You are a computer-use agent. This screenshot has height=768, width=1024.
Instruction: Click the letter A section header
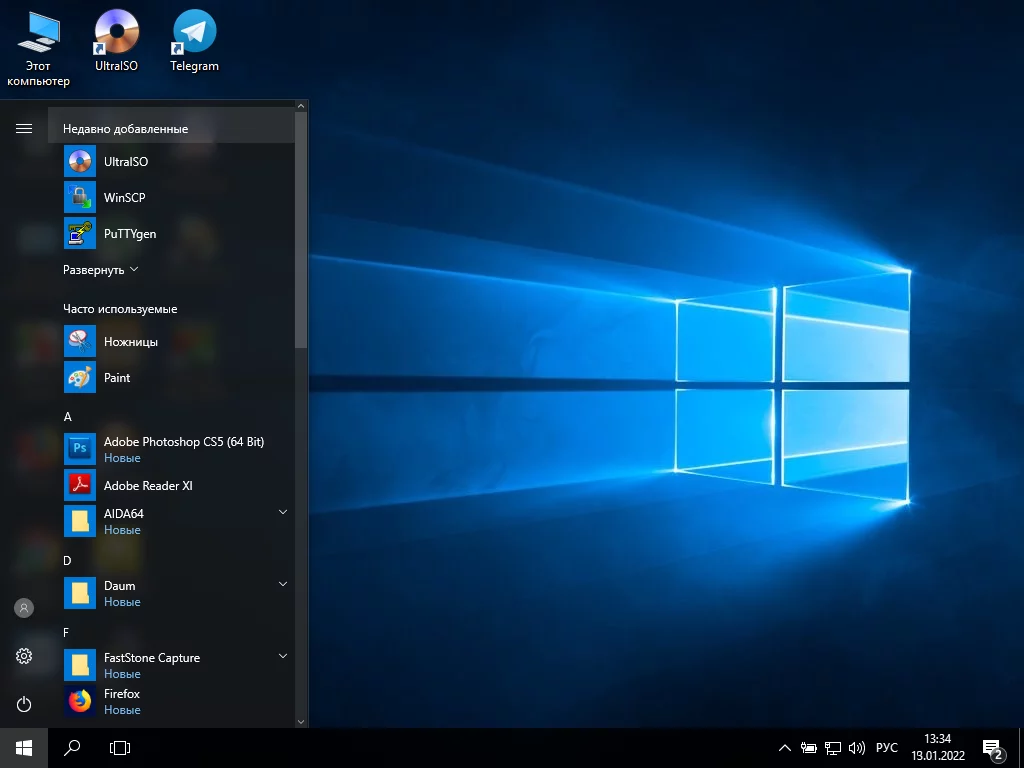(x=68, y=416)
